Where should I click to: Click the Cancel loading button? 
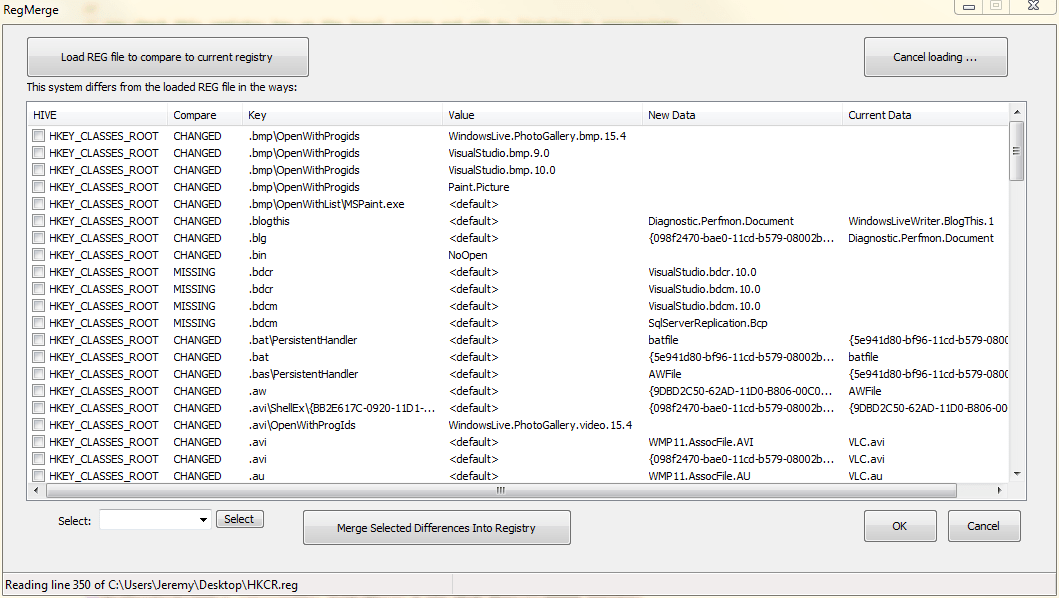click(935, 56)
